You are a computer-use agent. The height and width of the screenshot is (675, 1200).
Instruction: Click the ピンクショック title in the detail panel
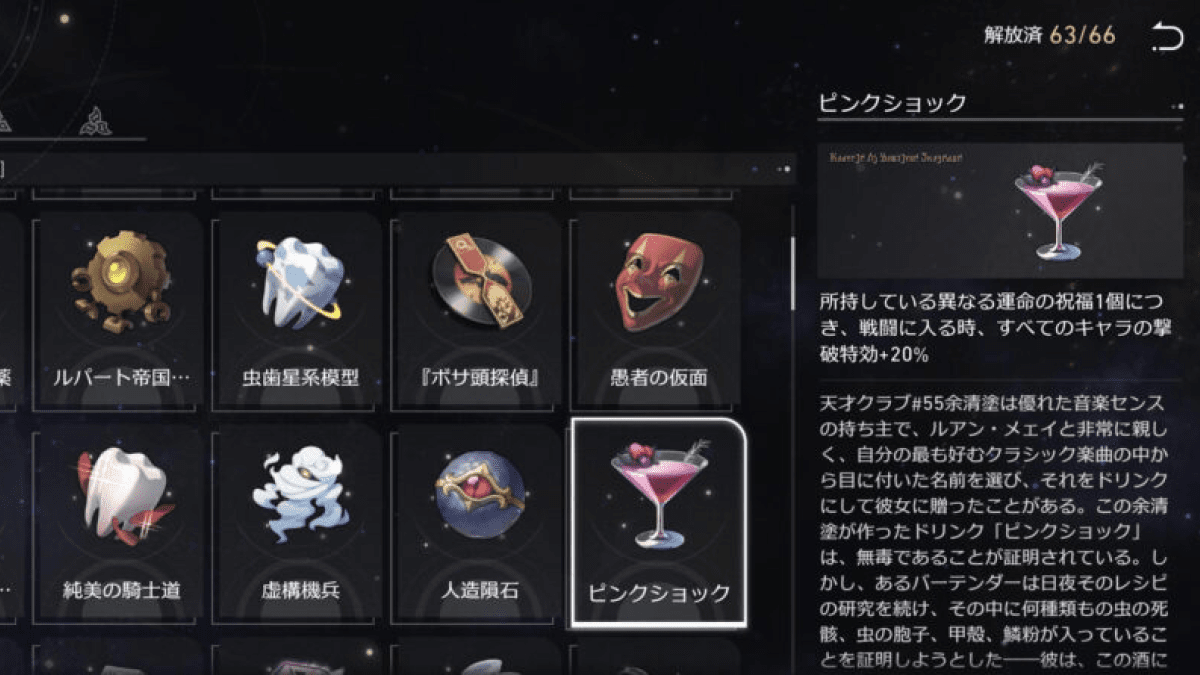(x=893, y=102)
